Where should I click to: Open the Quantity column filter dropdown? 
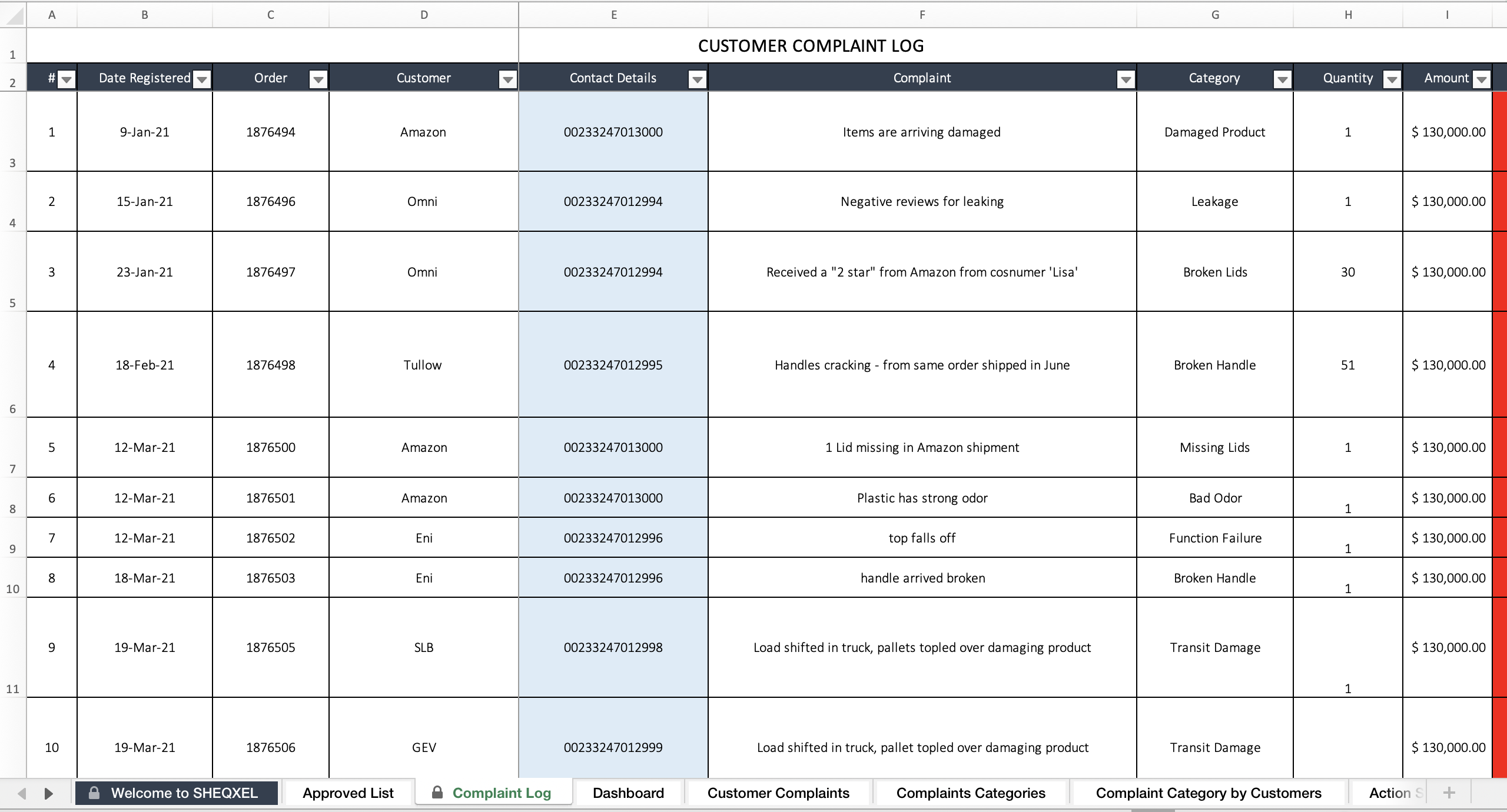[1392, 79]
